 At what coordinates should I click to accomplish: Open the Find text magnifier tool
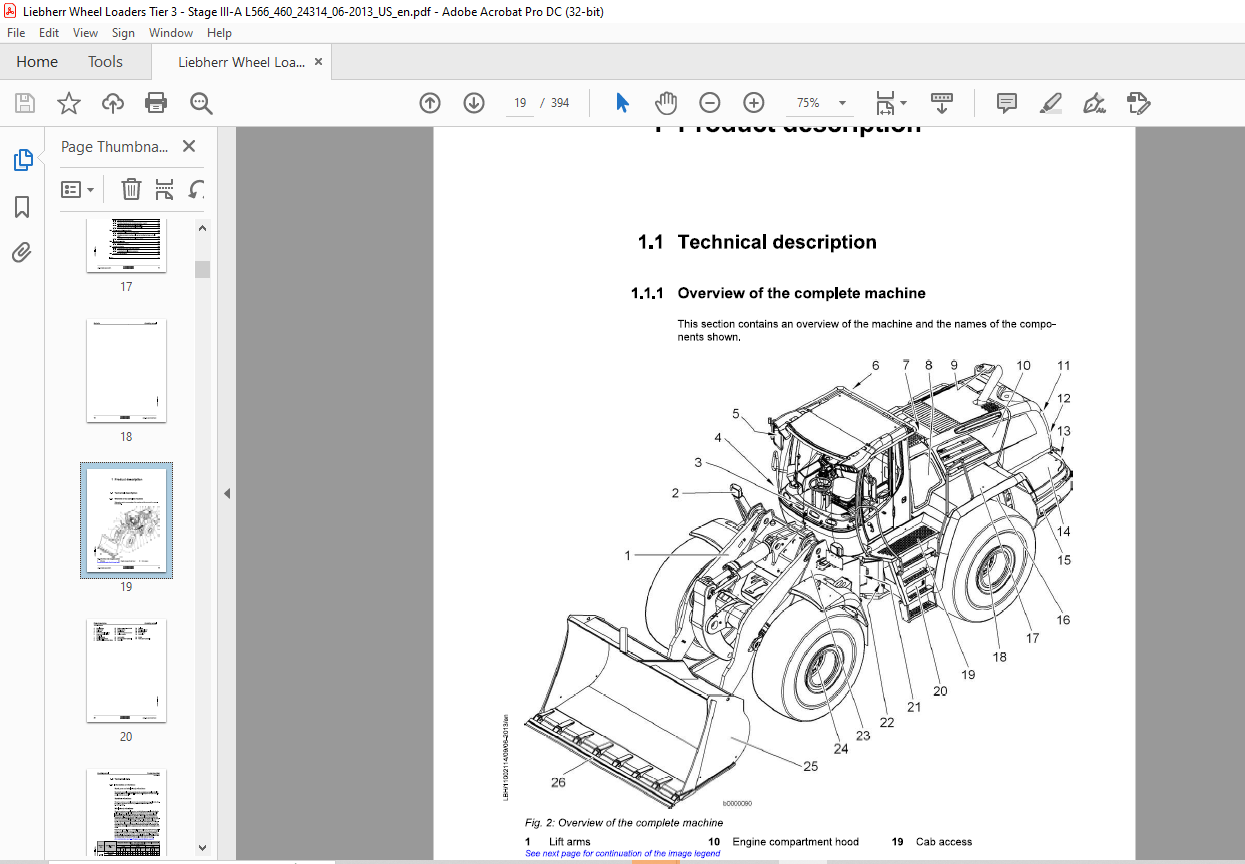(x=201, y=103)
